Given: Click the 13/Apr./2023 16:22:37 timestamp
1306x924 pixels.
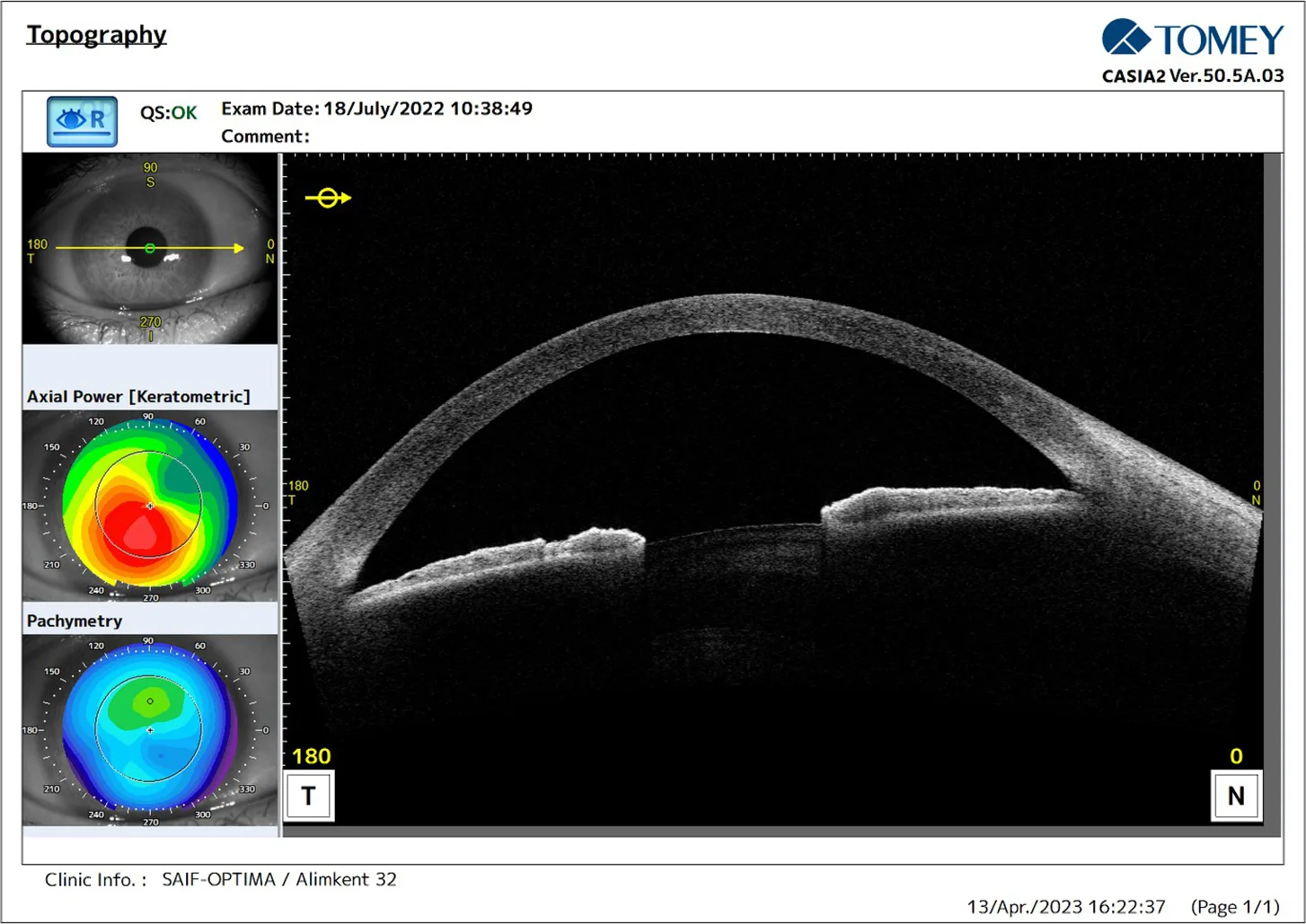Looking at the screenshot, I should coord(1066,907).
